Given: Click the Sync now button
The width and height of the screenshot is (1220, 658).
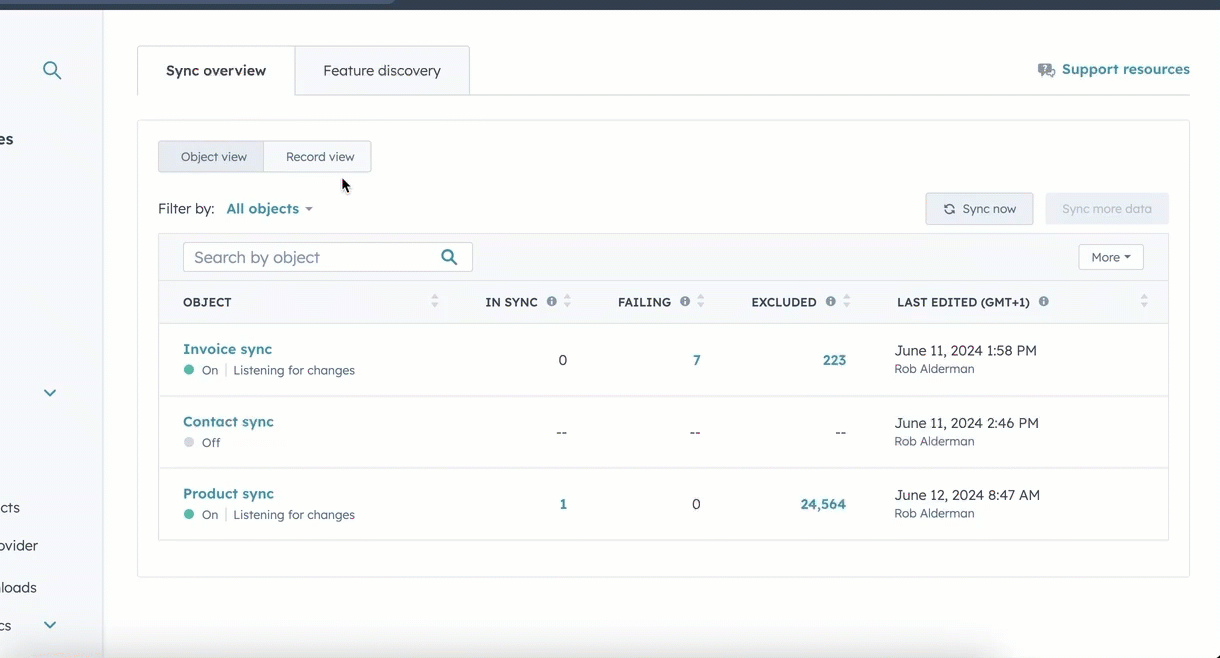Looking at the screenshot, I should coord(979,209).
